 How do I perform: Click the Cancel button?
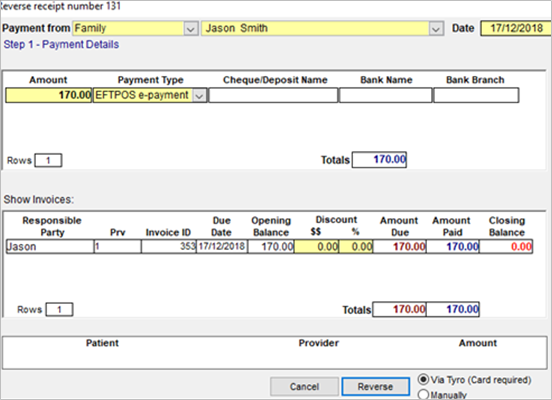click(304, 386)
